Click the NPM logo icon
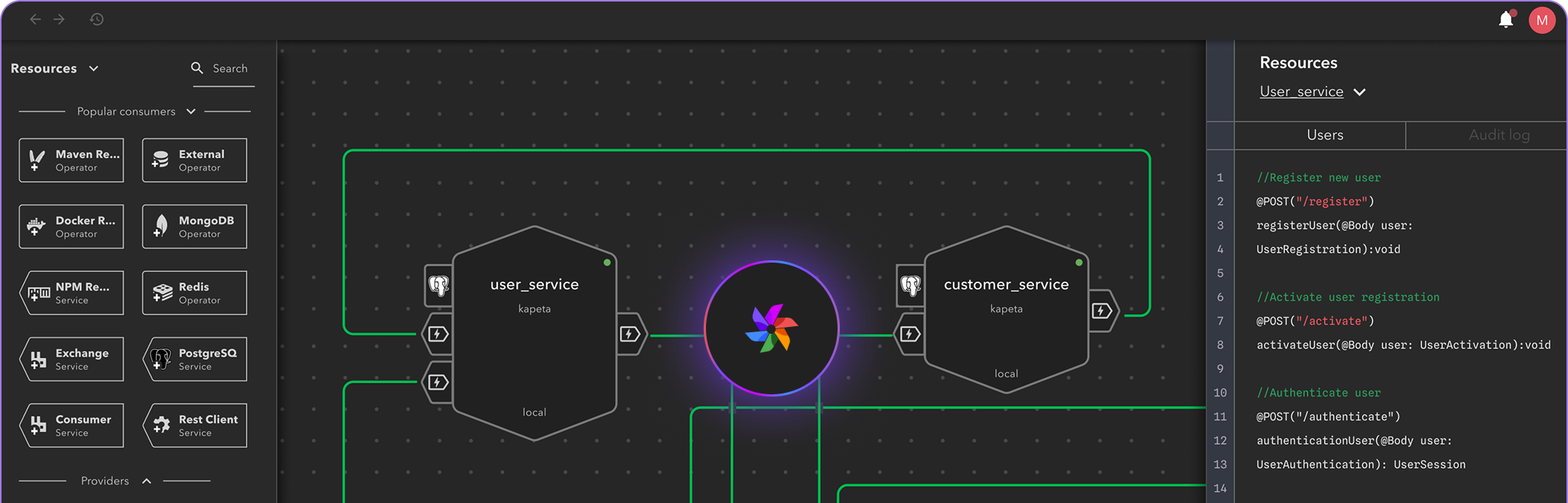1568x503 pixels. 38,293
